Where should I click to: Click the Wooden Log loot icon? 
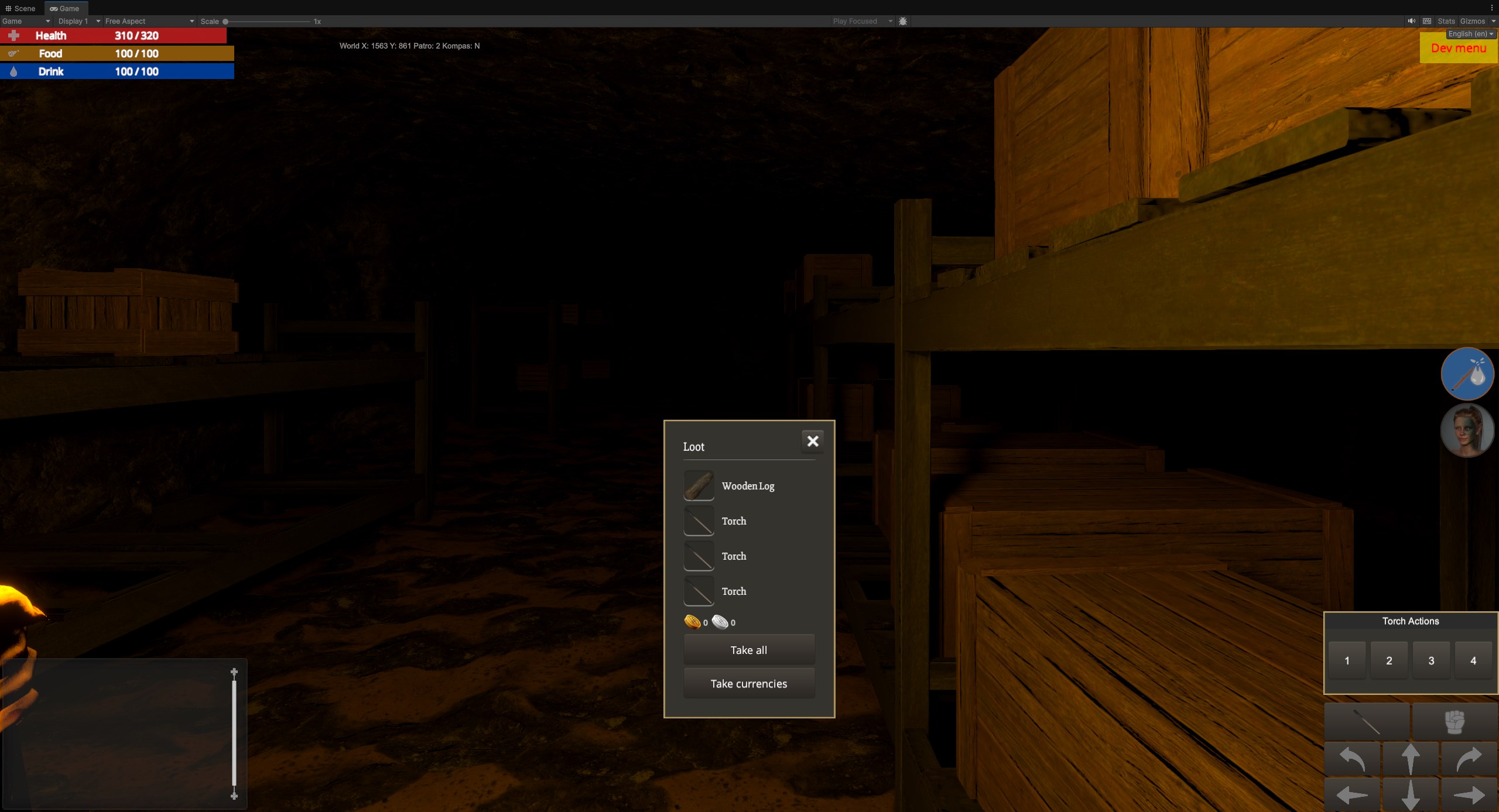tap(699, 486)
